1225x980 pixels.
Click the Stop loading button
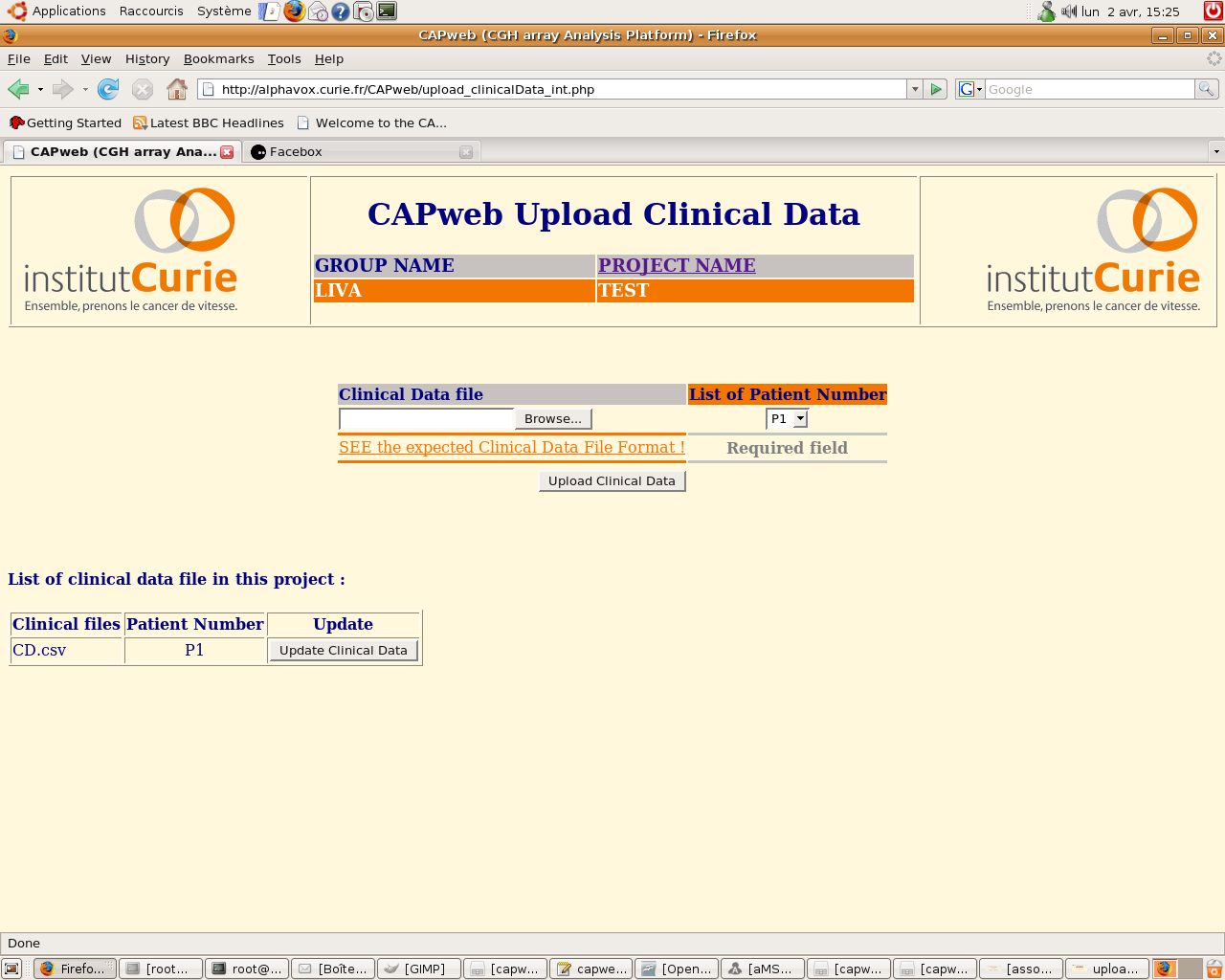(x=143, y=89)
